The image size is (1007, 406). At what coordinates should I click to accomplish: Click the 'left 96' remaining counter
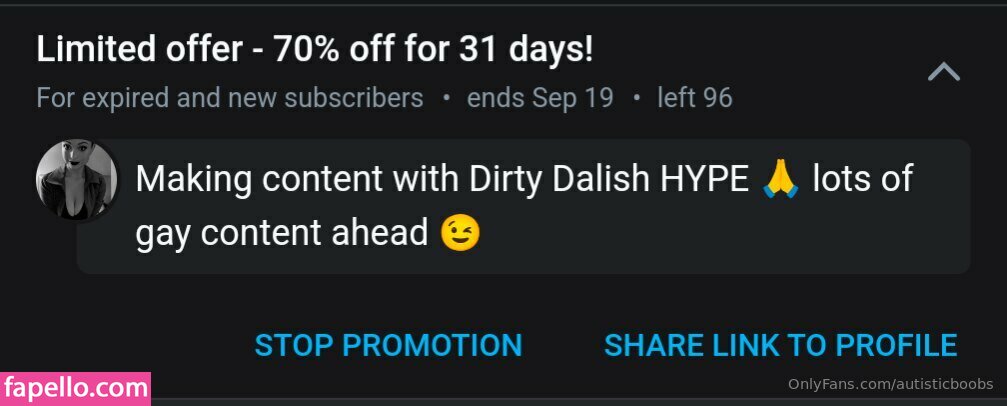[x=694, y=98]
